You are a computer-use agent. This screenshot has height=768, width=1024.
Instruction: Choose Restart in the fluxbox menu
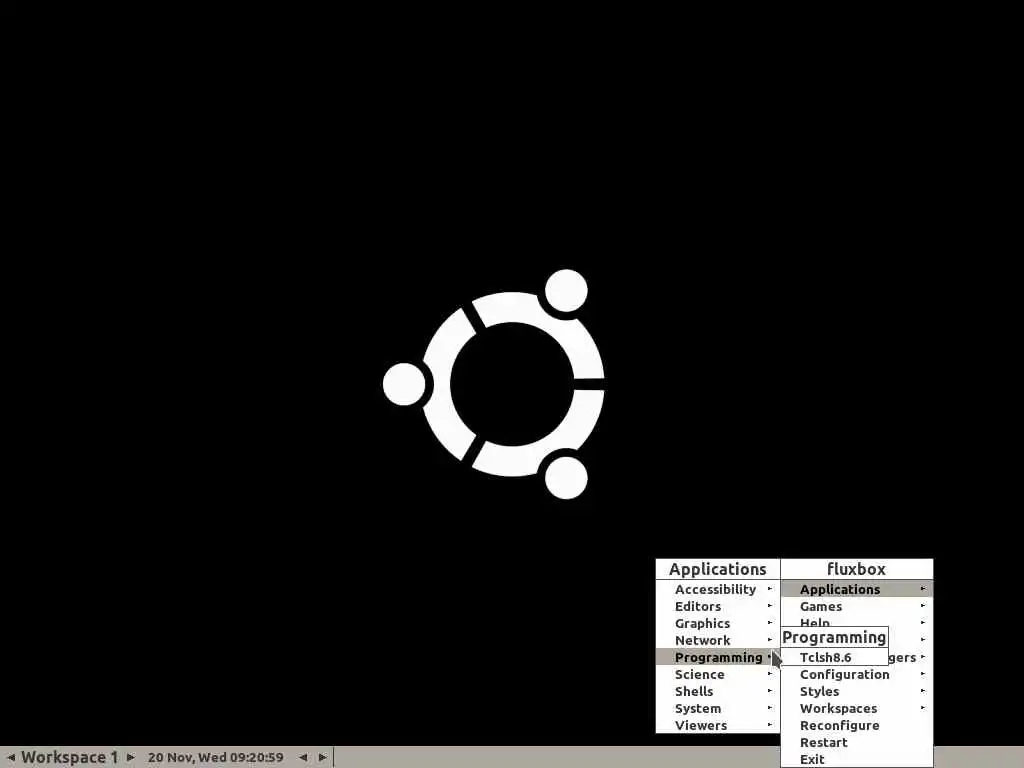pos(857,742)
